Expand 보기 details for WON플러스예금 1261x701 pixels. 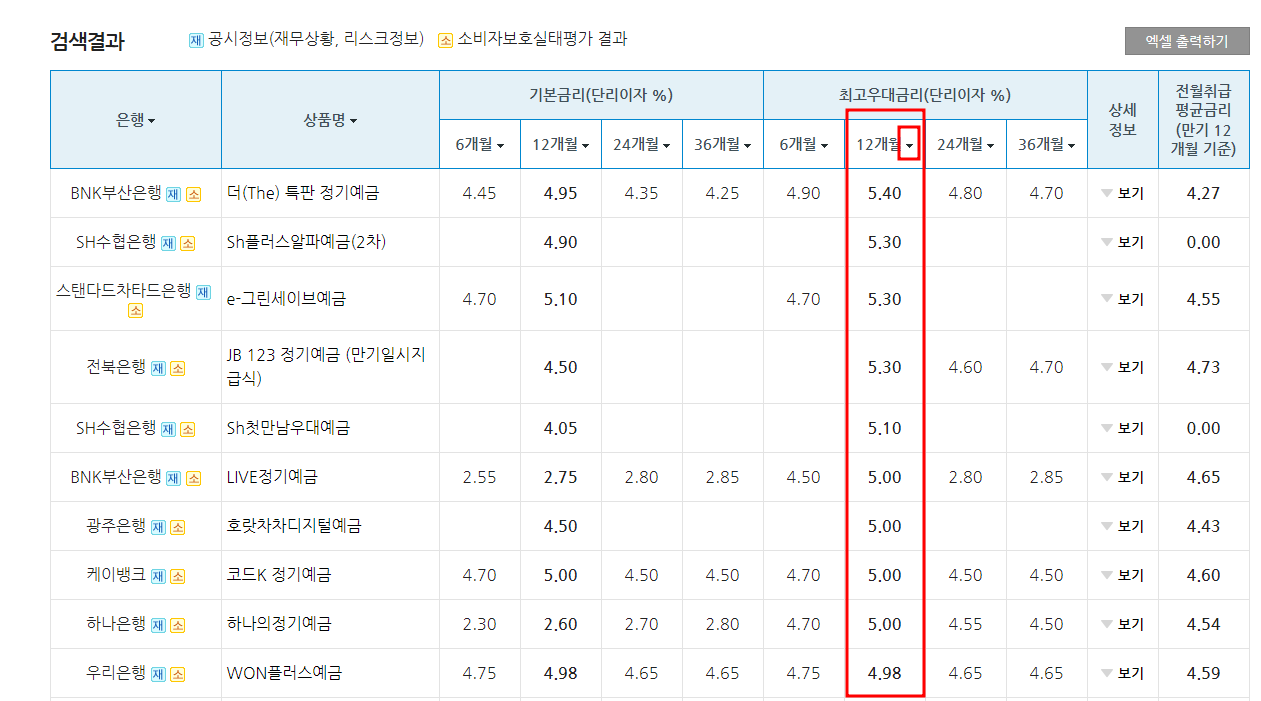[1122, 674]
